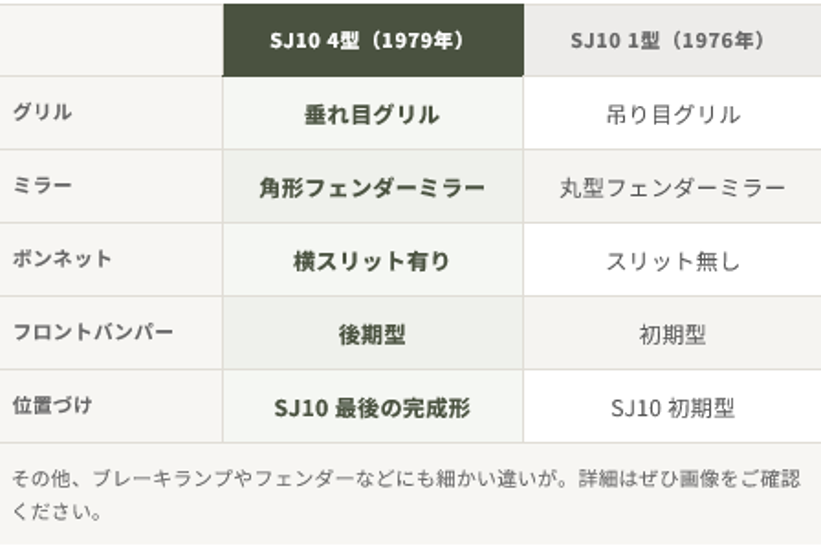Select the グリル row label
The width and height of the screenshot is (821, 550).
click(x=42, y=112)
